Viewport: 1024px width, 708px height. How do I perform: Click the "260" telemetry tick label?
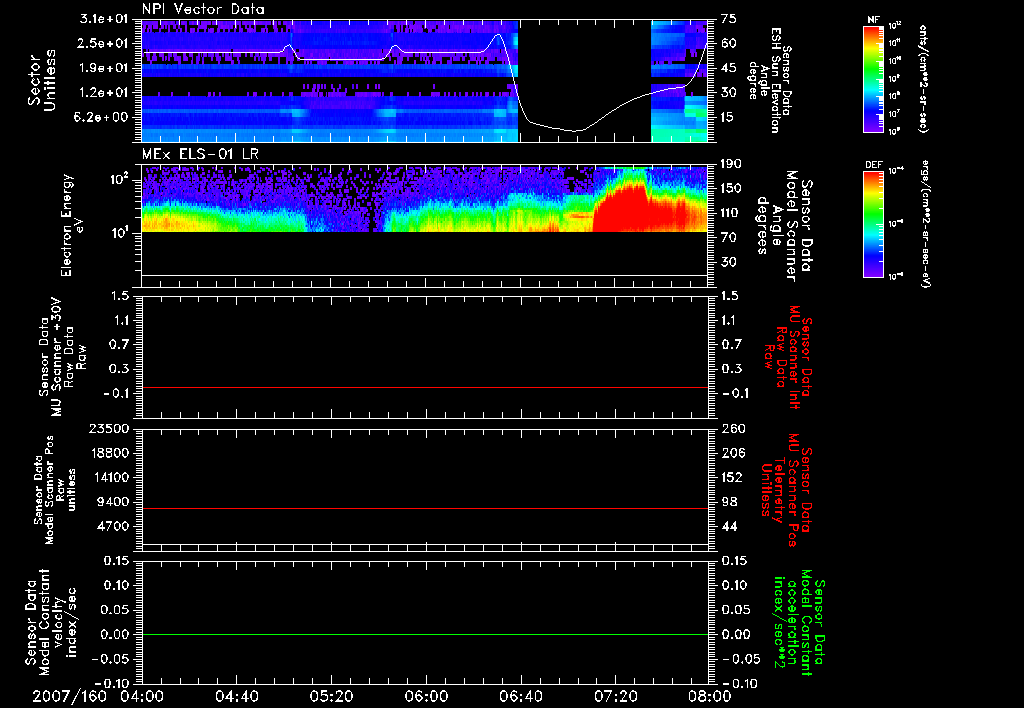click(x=732, y=429)
